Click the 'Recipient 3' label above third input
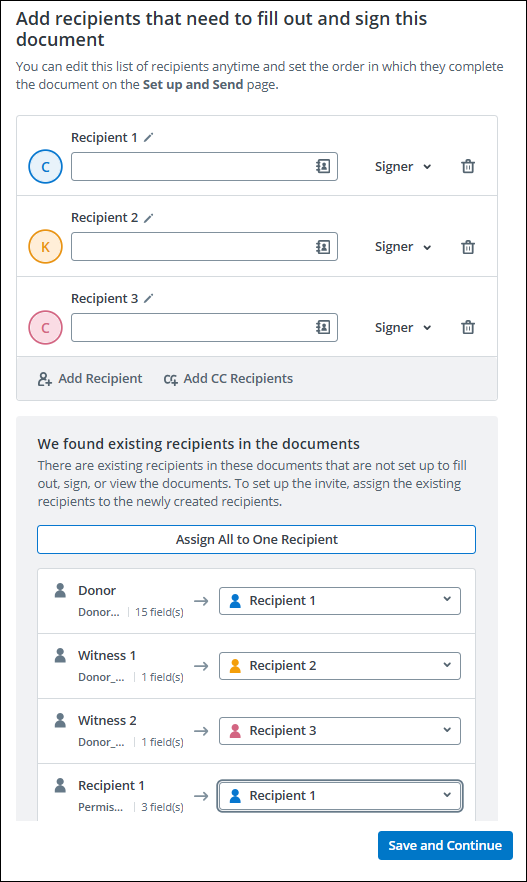The width and height of the screenshot is (527, 882). click(105, 298)
